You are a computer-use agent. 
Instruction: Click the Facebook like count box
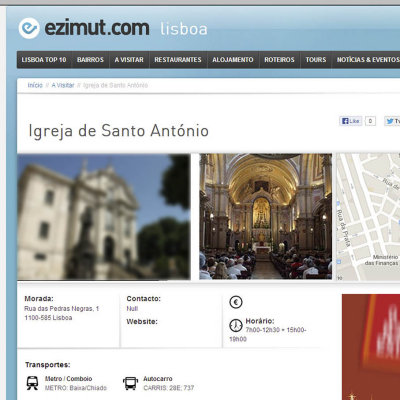click(370, 121)
